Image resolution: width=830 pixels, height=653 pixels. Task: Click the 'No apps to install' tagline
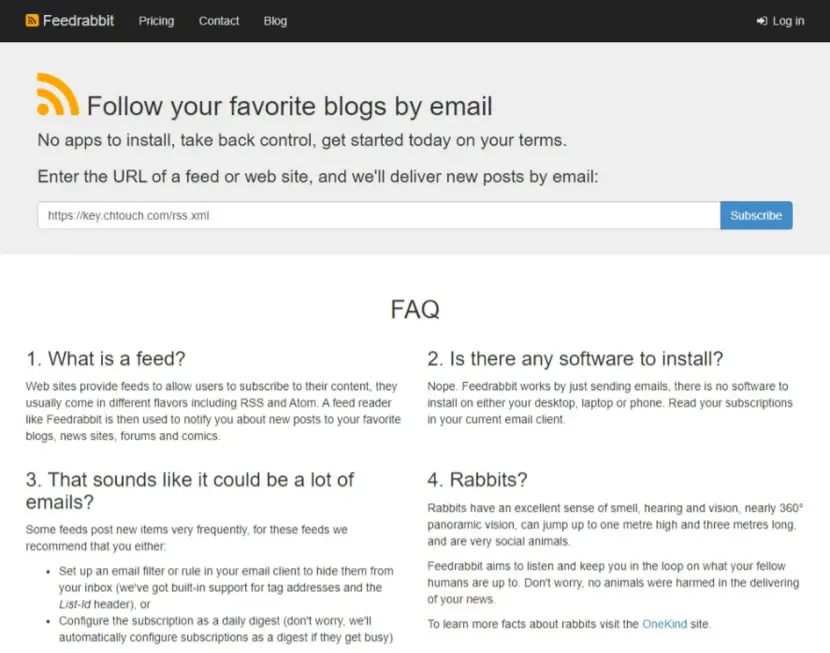(302, 140)
